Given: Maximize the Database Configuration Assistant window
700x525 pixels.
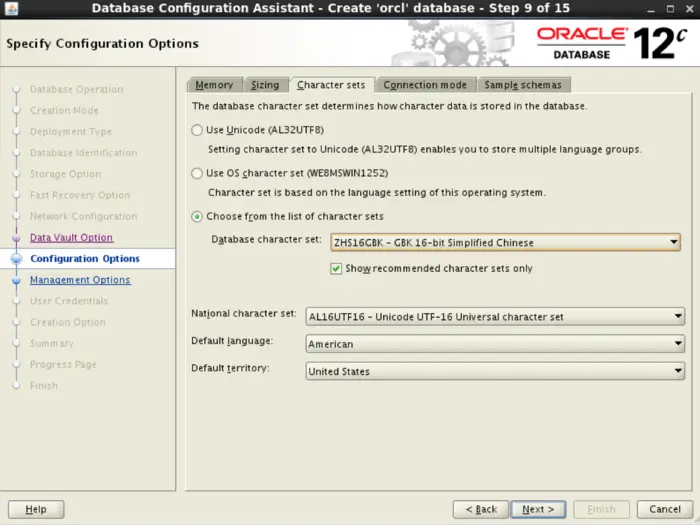Looking at the screenshot, I should coord(670,9).
